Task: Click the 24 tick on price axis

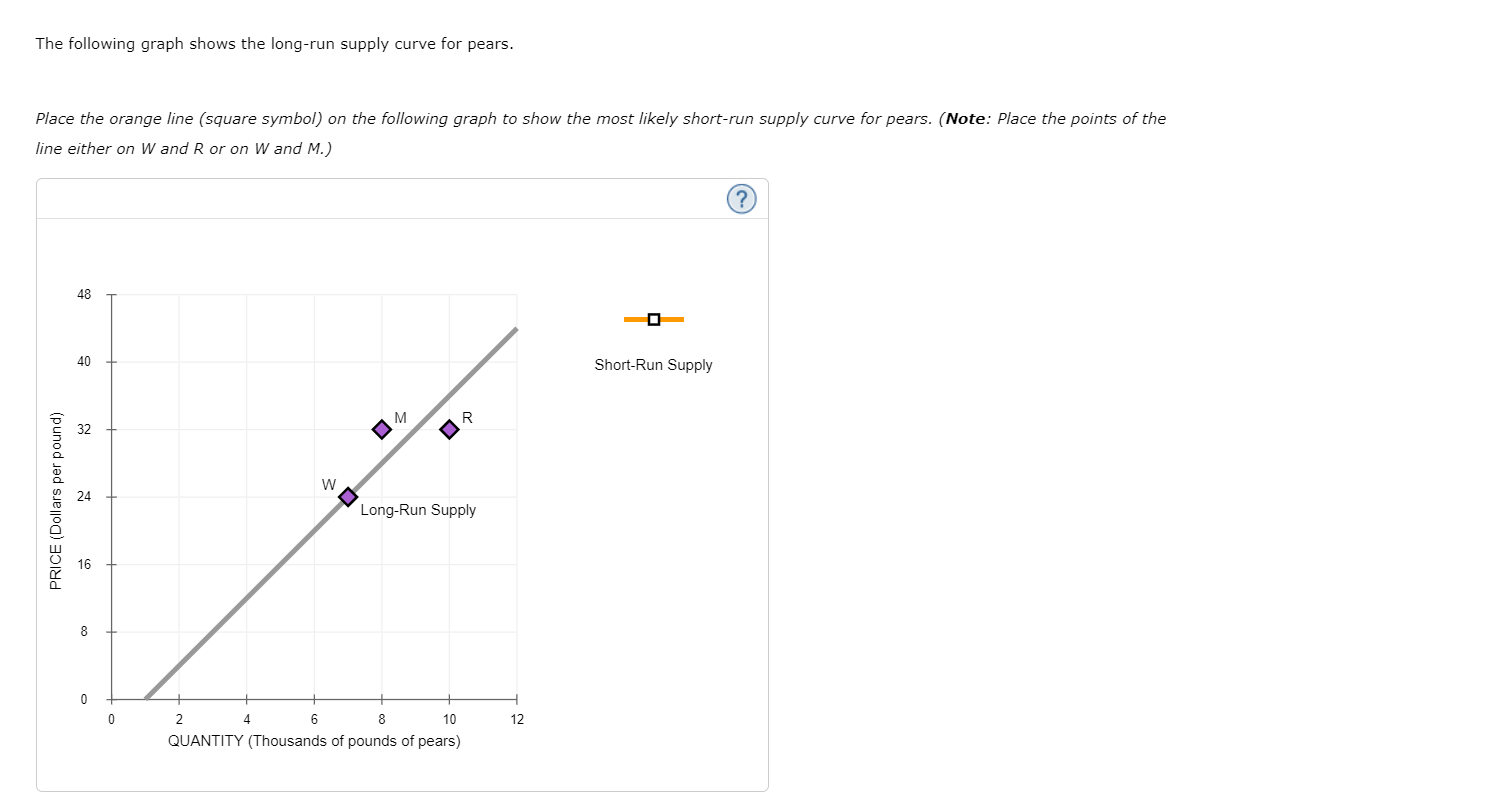Action: (x=83, y=497)
